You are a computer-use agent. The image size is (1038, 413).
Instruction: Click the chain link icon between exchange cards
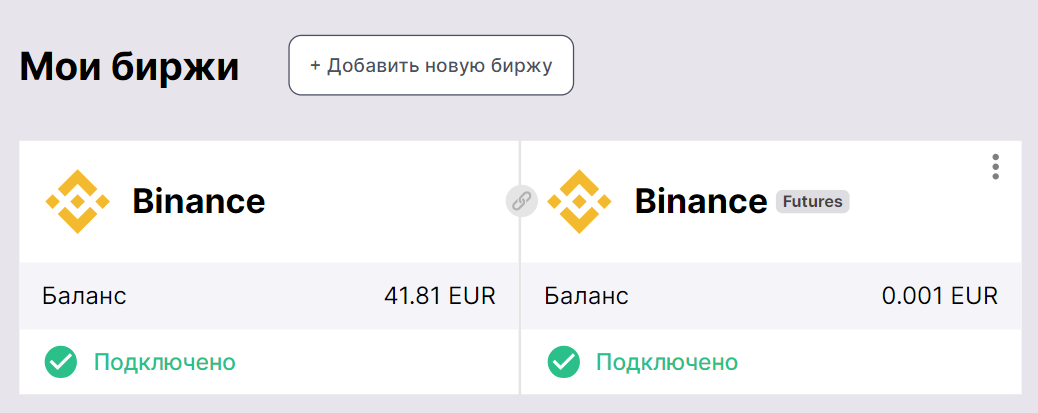(521, 201)
